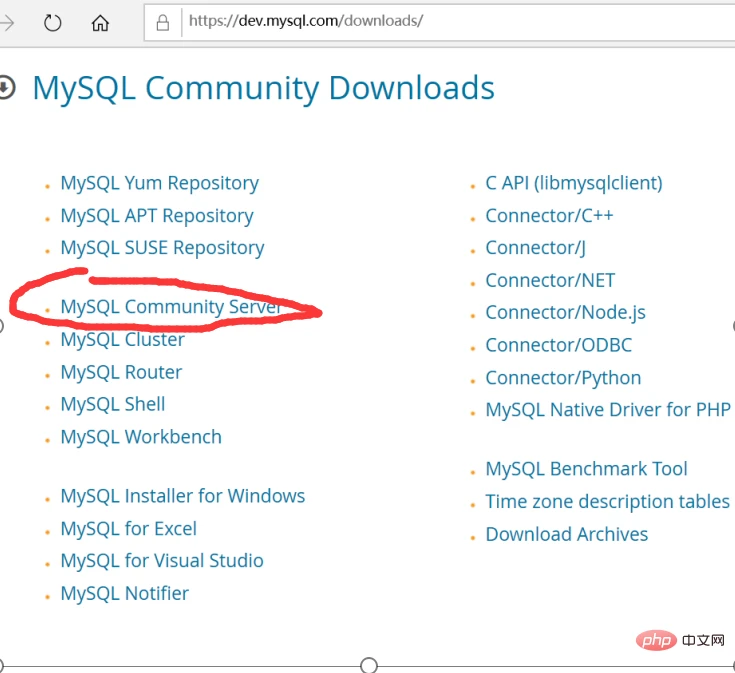Open MySQL Router link
The height and width of the screenshot is (673, 735).
(x=121, y=373)
